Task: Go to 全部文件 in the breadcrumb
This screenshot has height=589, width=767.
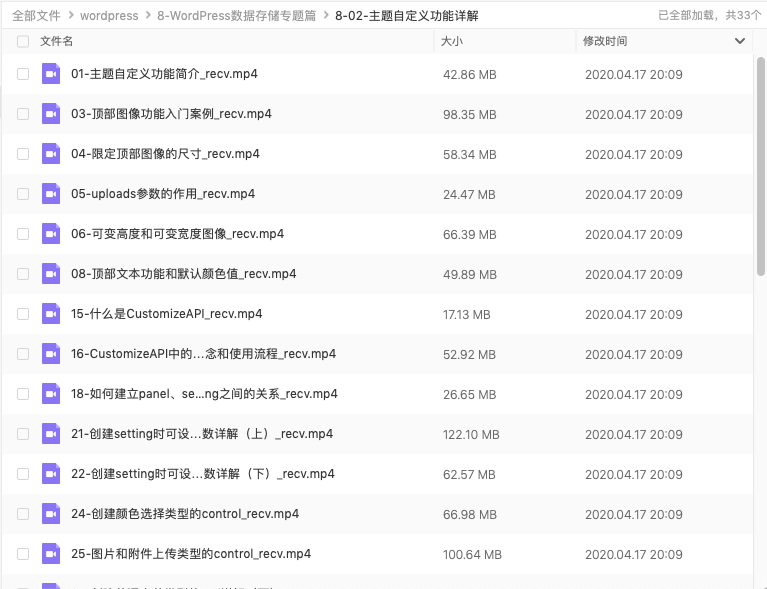Action: click(x=36, y=16)
